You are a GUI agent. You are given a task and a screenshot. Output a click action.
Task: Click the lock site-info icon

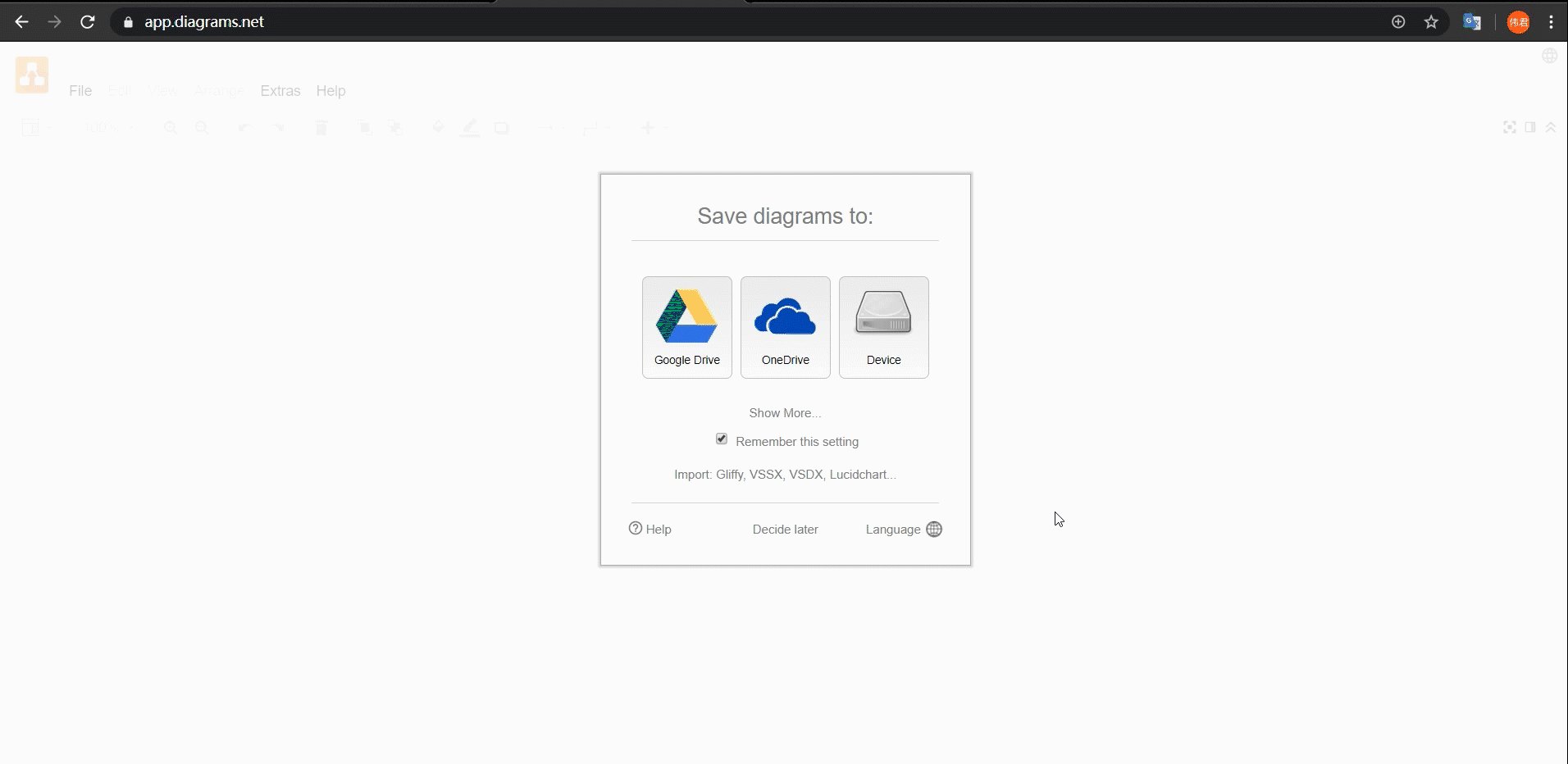[x=128, y=22]
